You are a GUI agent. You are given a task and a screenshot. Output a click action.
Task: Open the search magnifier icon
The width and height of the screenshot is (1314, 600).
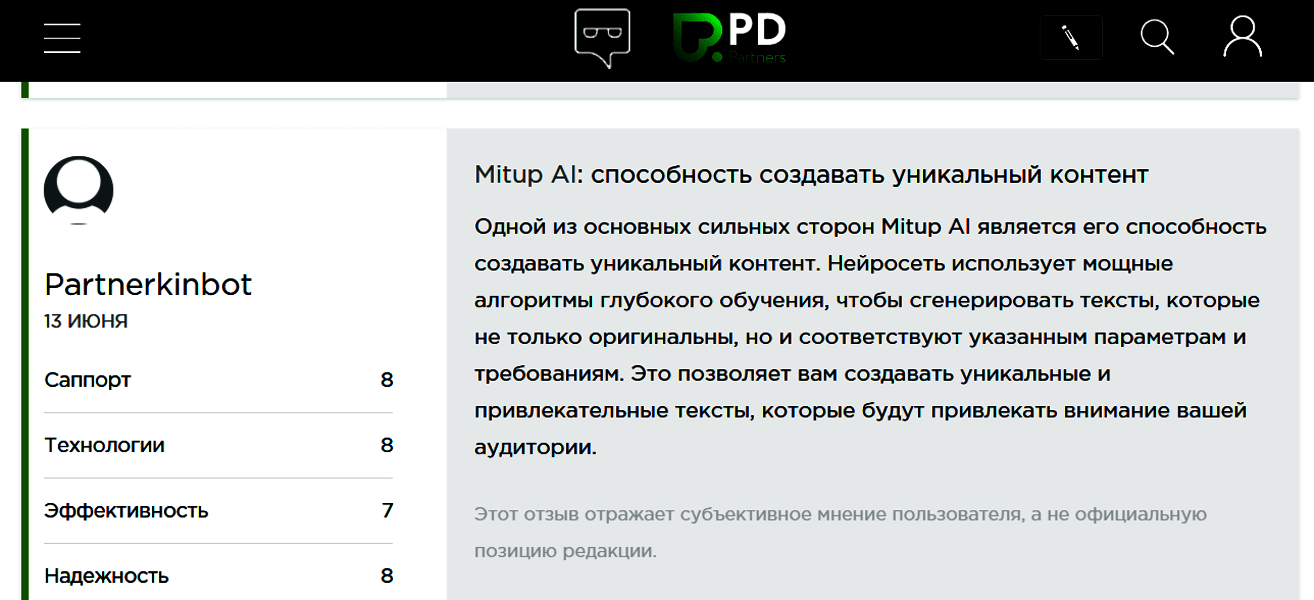point(1157,37)
